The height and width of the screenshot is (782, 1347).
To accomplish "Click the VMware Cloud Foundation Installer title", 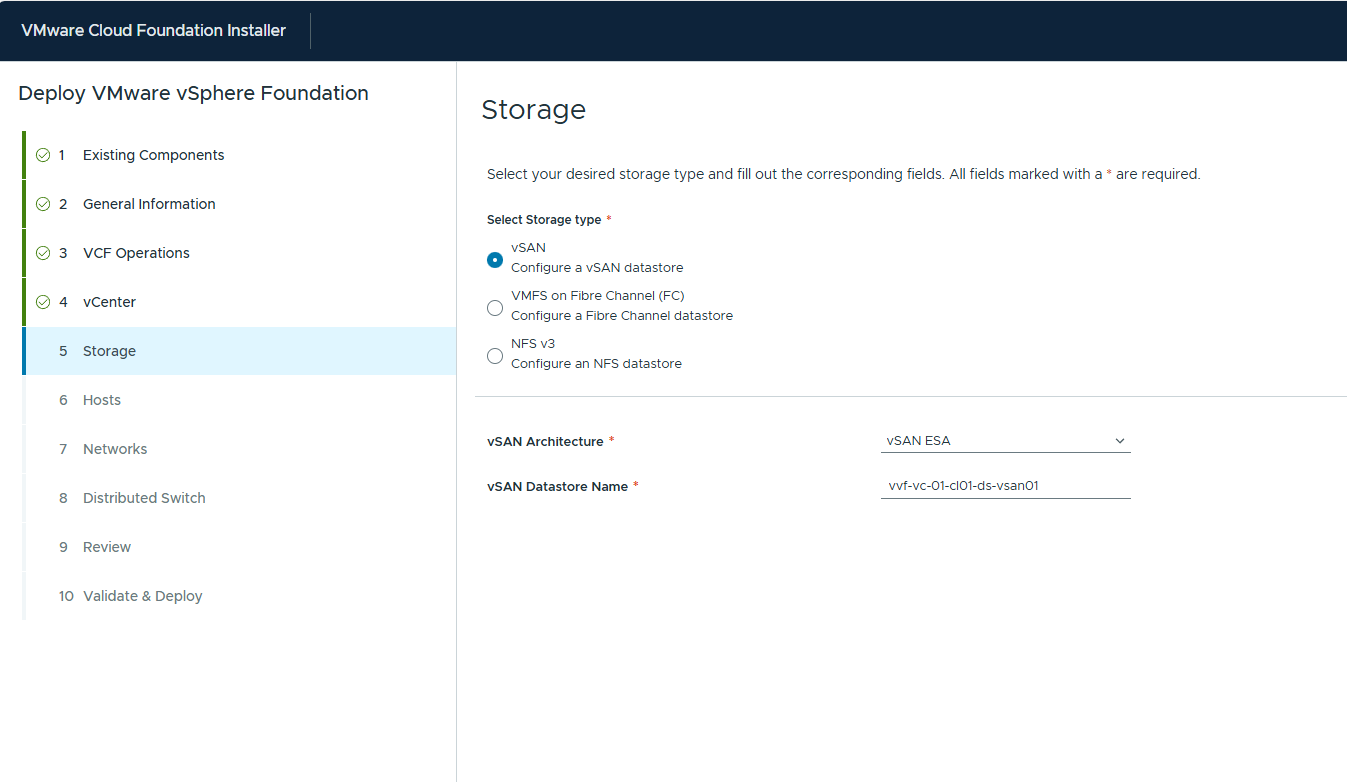I will [153, 30].
